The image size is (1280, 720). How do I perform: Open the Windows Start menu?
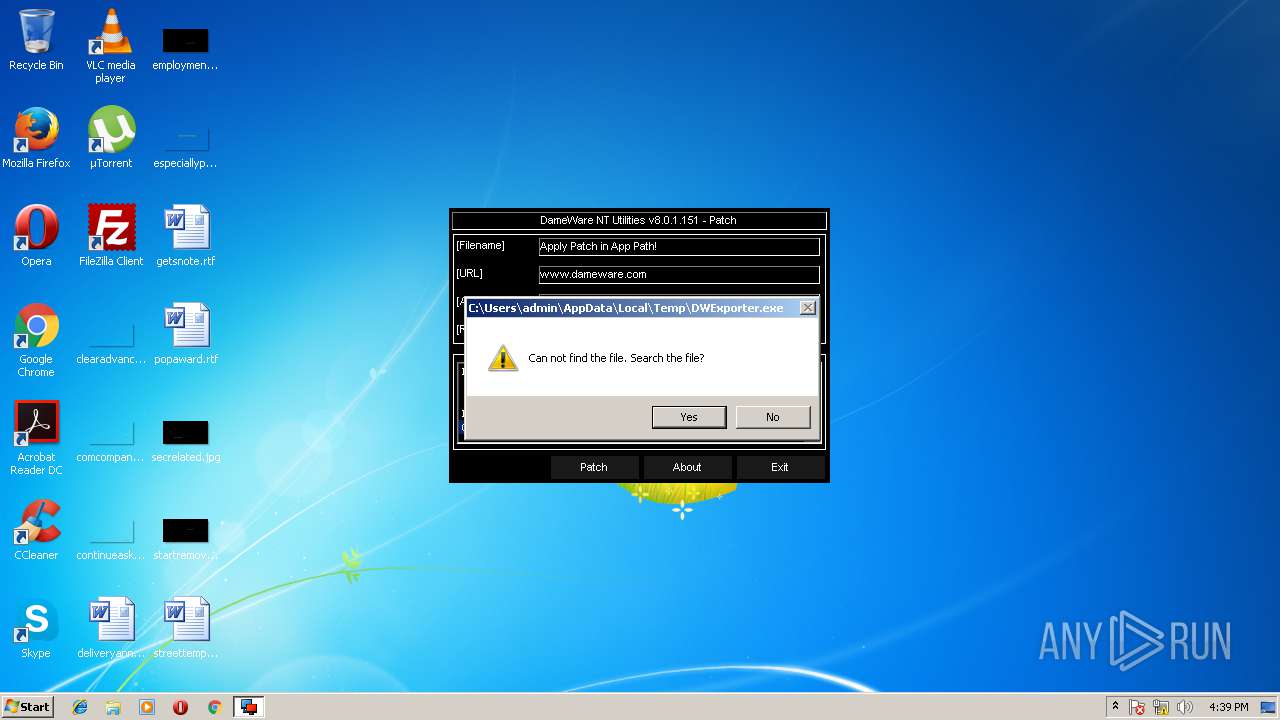(27, 707)
